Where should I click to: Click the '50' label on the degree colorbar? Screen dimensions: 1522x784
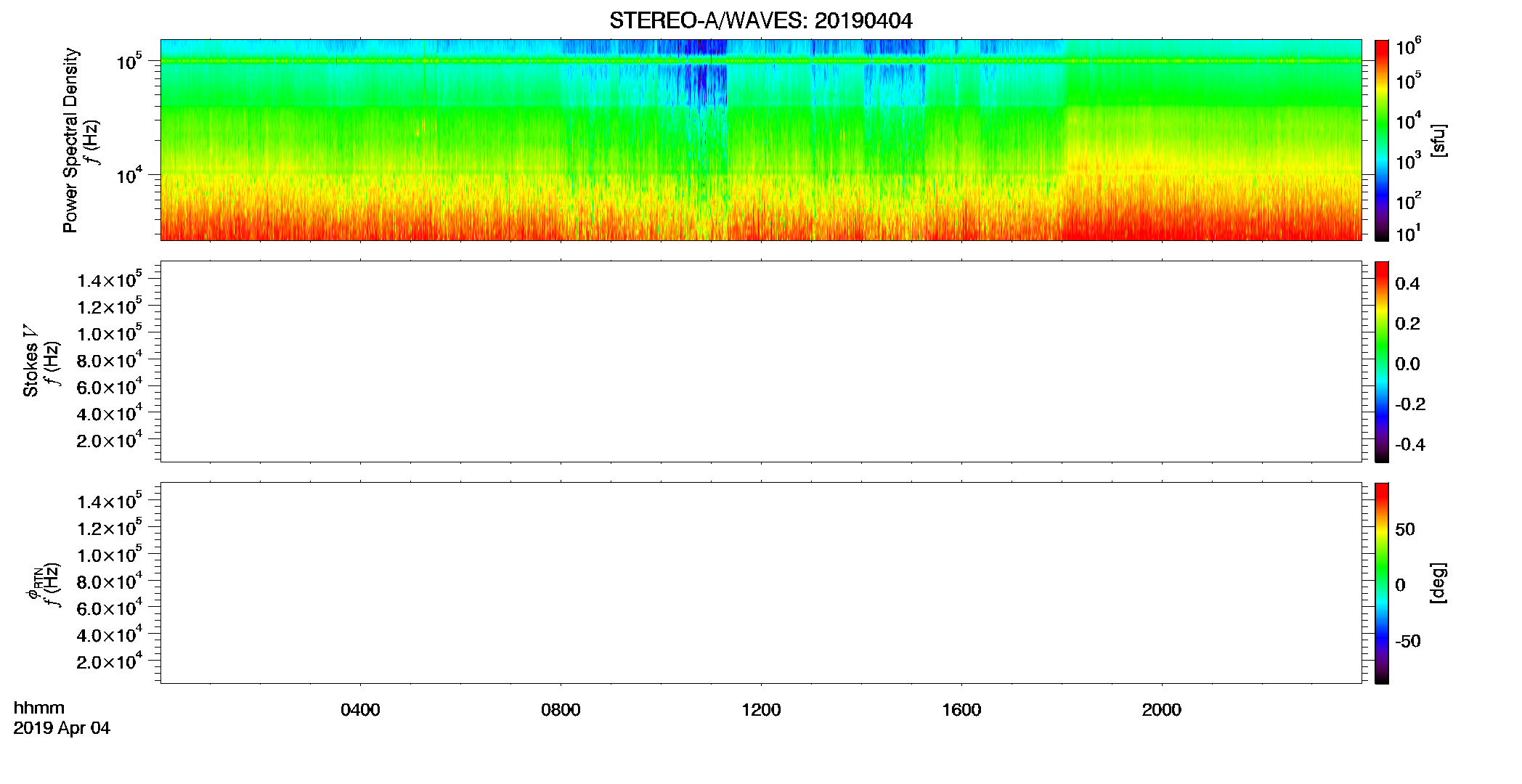[x=1405, y=529]
